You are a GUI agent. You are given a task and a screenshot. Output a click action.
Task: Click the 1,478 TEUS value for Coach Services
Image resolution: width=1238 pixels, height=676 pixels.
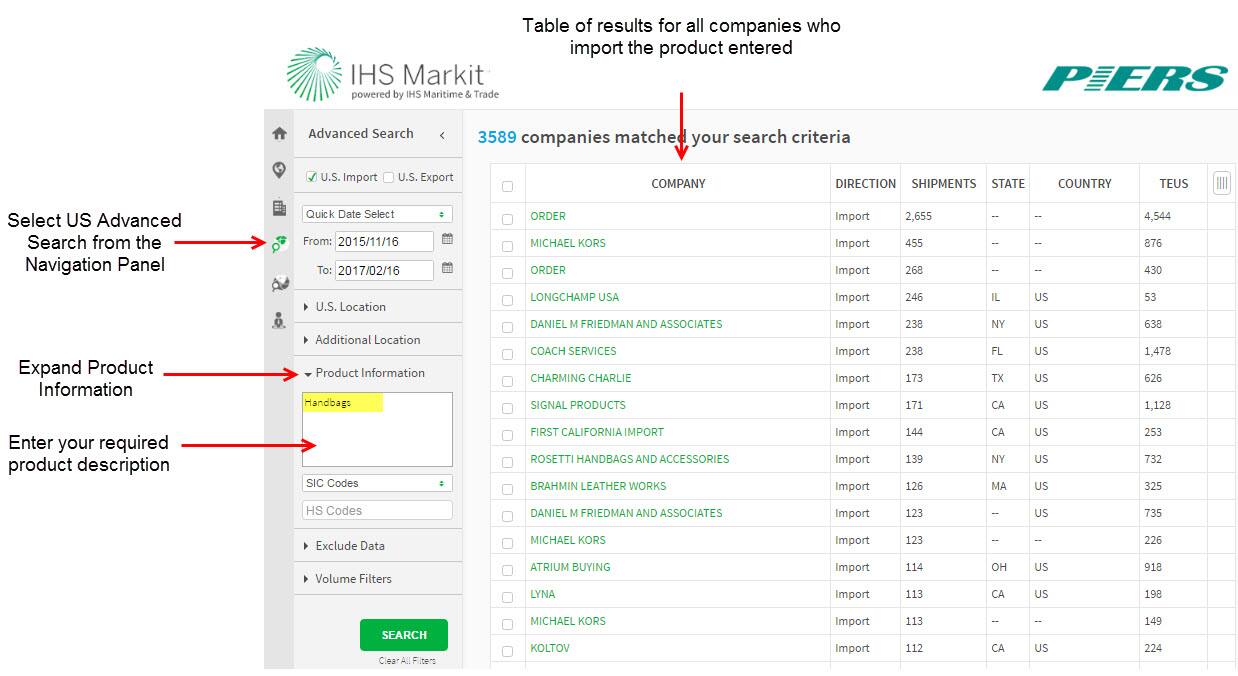click(1157, 351)
